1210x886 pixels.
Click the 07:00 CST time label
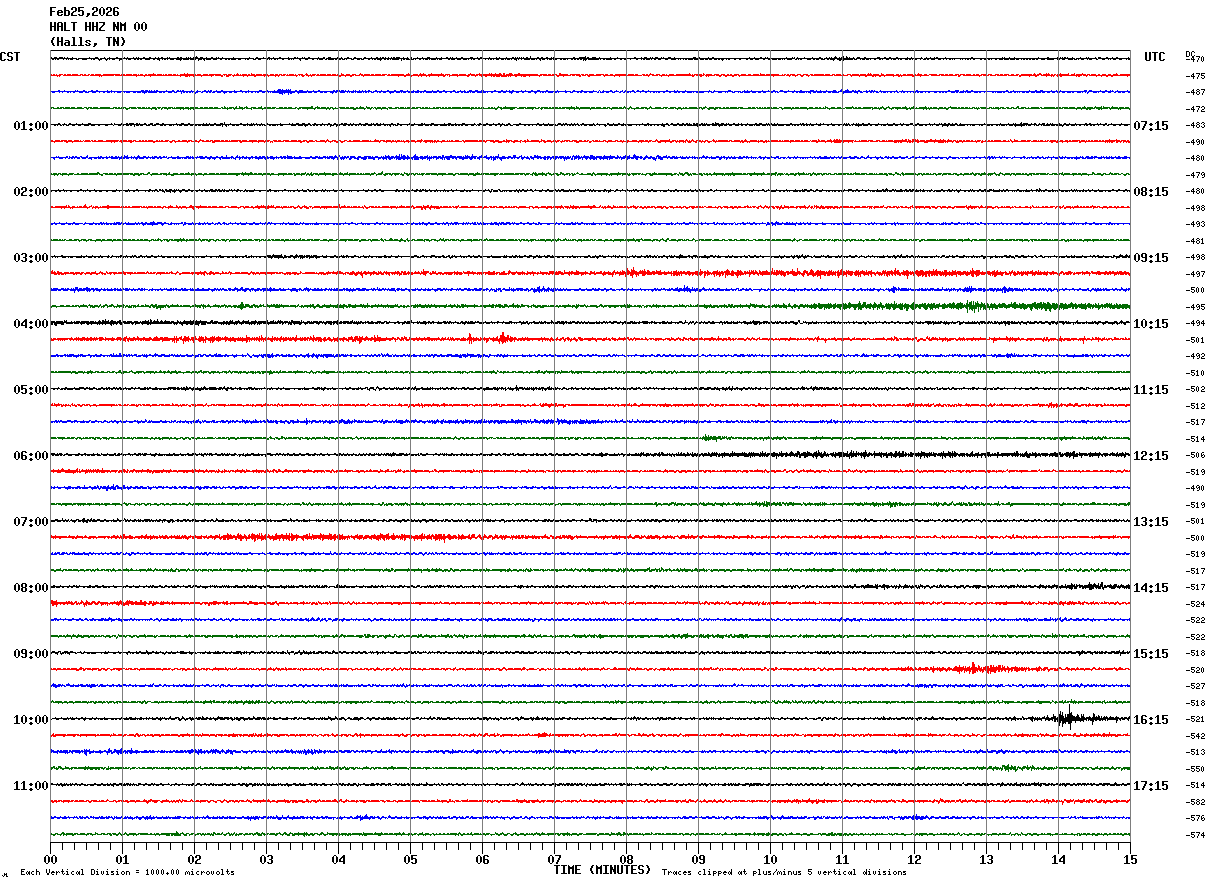tap(31, 522)
